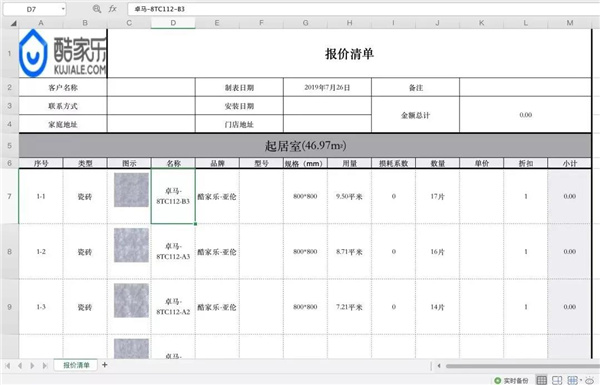This screenshot has height=385, width=600.
Task: Select the cell 卓马-8TC112-A2
Action: [x=173, y=307]
